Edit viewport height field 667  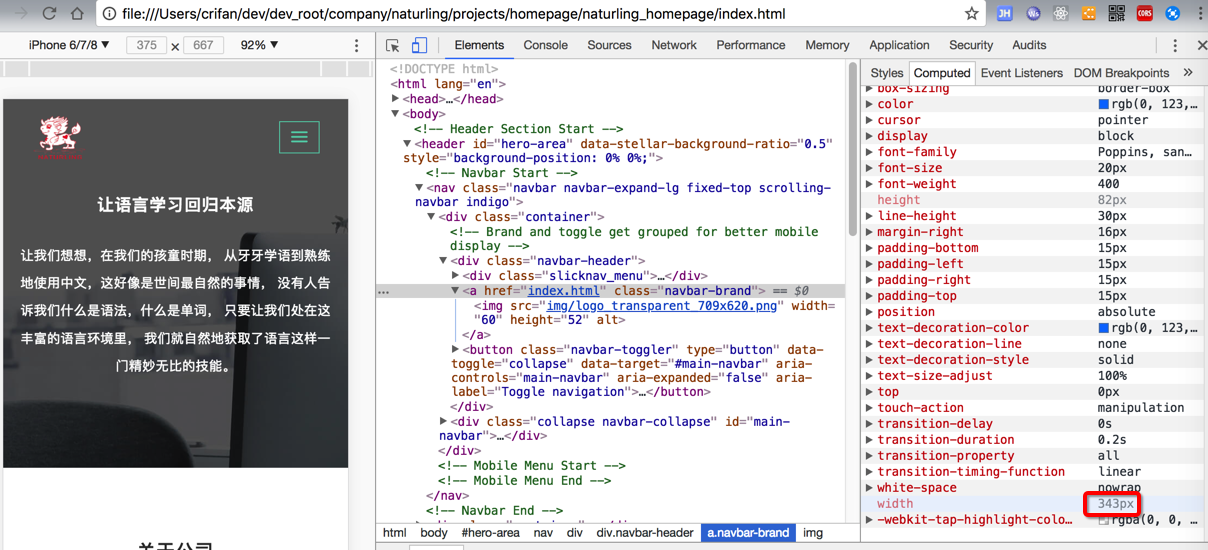pyautogui.click(x=204, y=45)
